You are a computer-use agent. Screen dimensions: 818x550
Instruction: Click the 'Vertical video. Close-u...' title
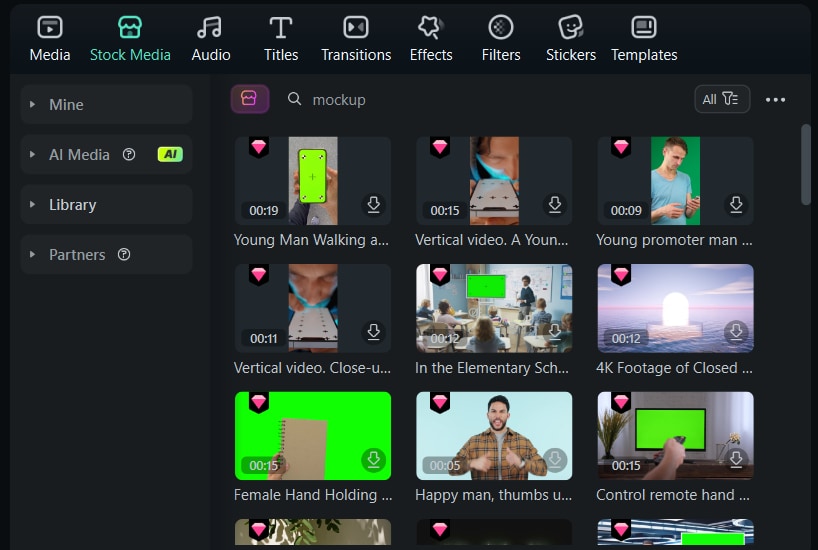click(312, 368)
